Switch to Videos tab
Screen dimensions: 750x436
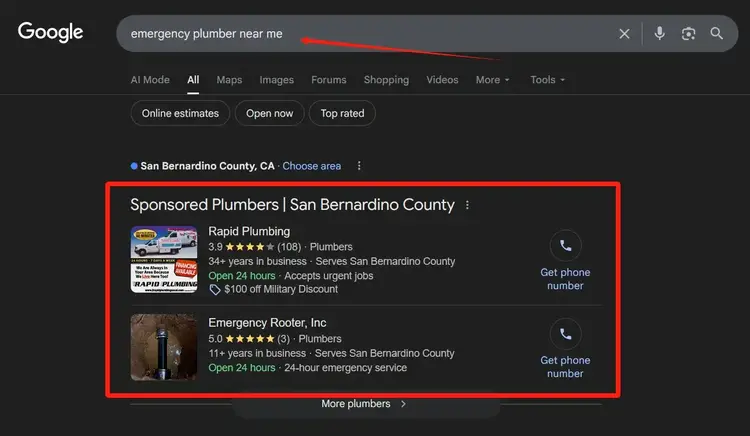point(442,80)
